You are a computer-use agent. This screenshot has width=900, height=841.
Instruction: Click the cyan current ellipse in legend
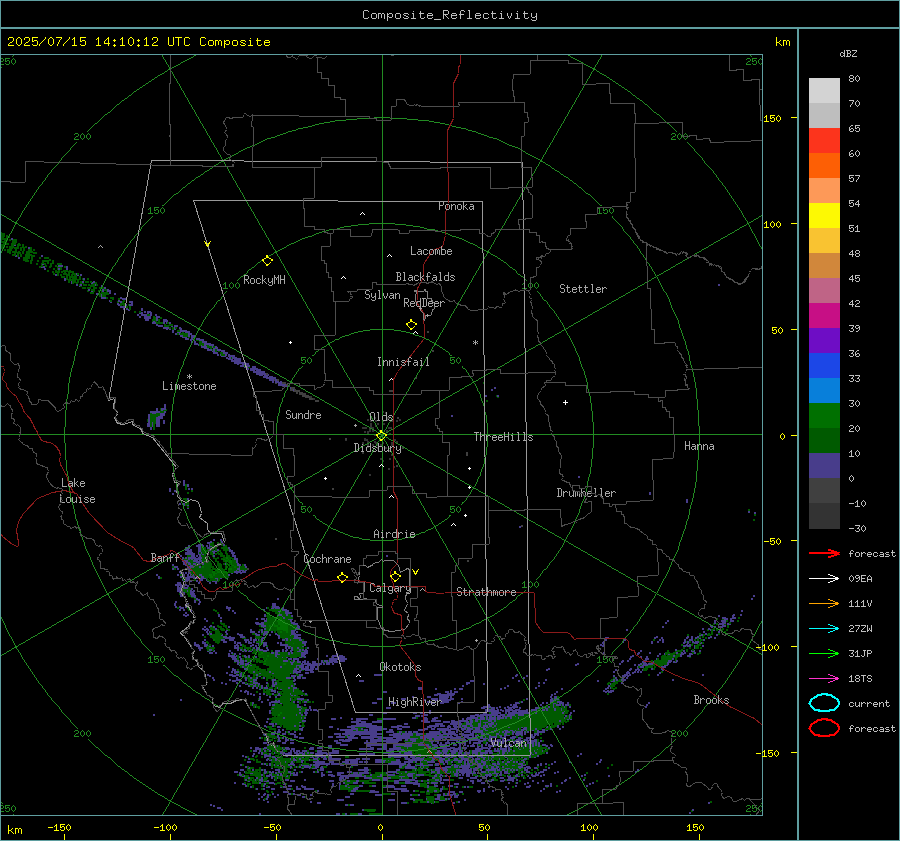click(x=824, y=703)
